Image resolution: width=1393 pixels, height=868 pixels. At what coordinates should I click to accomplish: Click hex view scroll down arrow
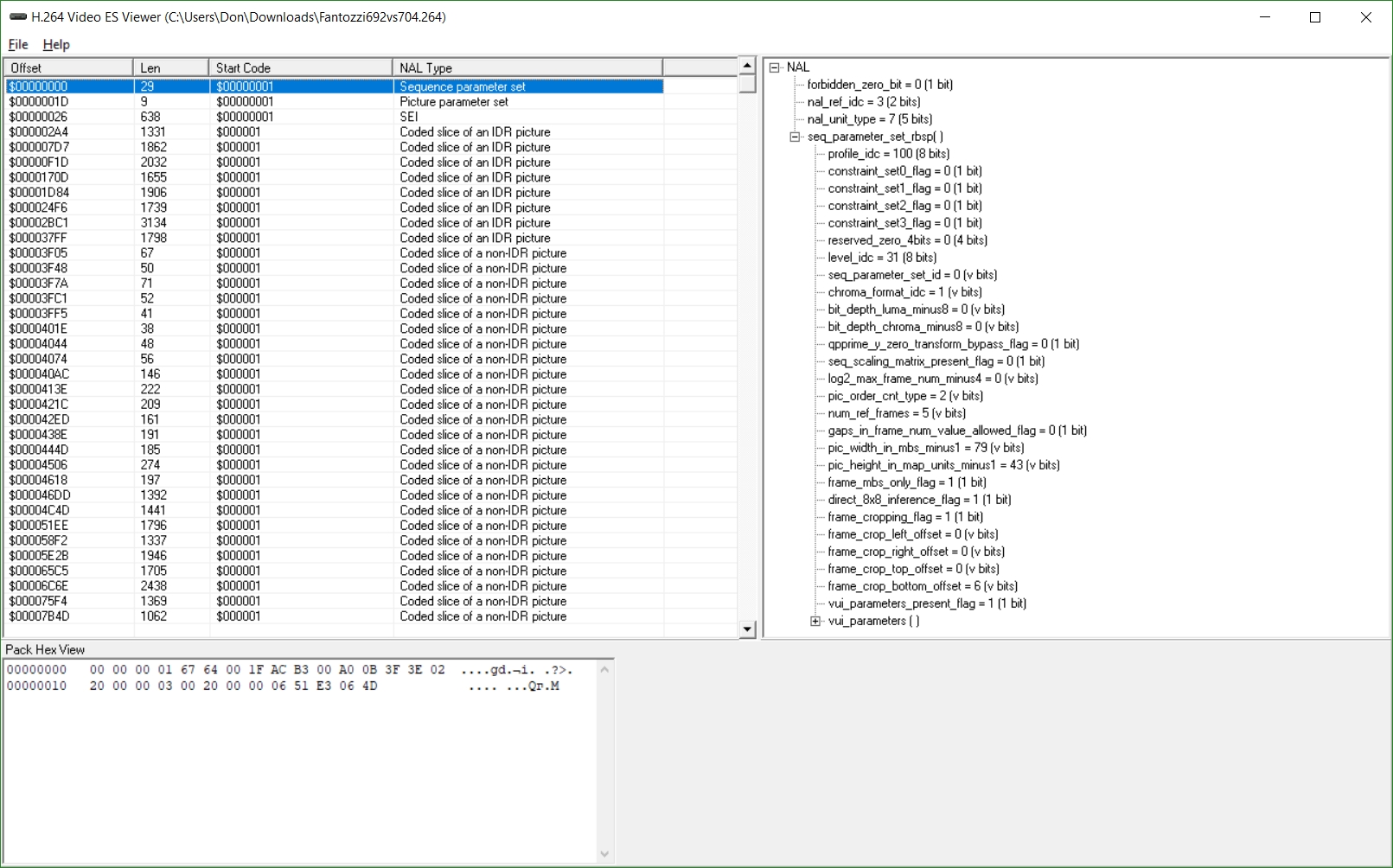[604, 854]
